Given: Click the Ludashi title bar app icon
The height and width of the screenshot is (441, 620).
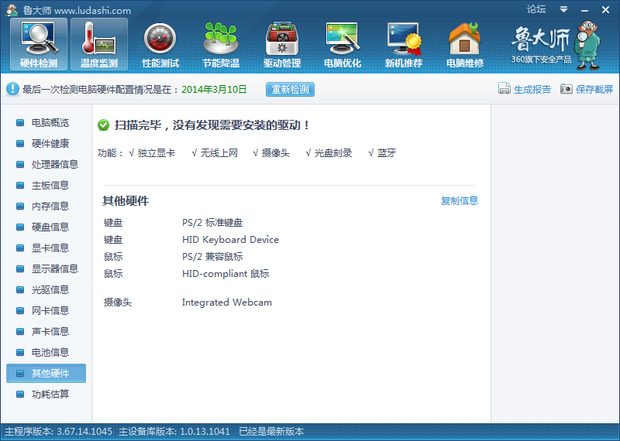Looking at the screenshot, I should click(12, 10).
